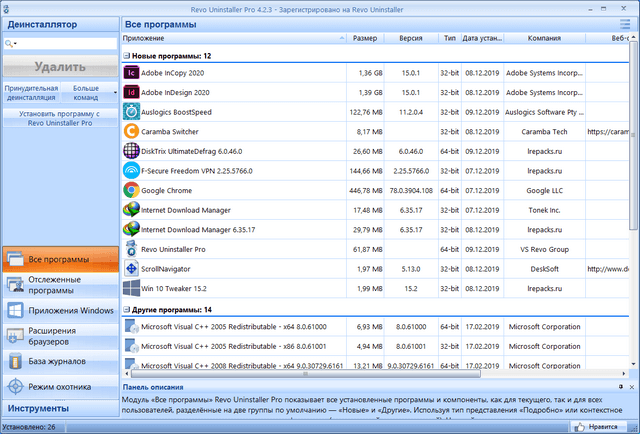
Task: Collapse the 'Другие программы: 14' group
Action: tap(127, 310)
